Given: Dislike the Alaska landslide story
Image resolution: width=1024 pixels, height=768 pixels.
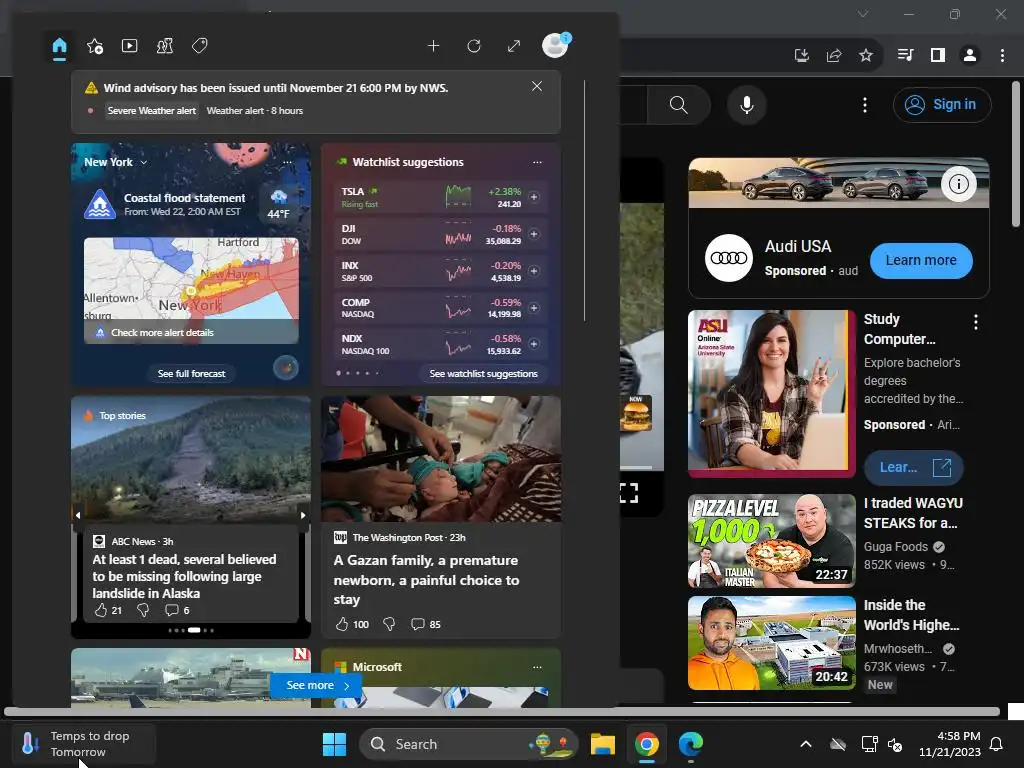Looking at the screenshot, I should click(x=142, y=610).
